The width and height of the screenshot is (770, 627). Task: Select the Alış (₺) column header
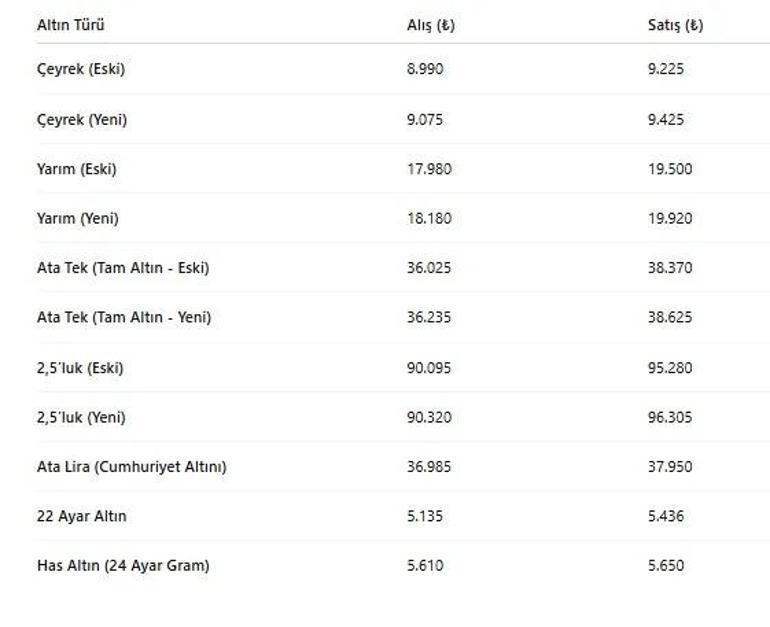coord(431,25)
